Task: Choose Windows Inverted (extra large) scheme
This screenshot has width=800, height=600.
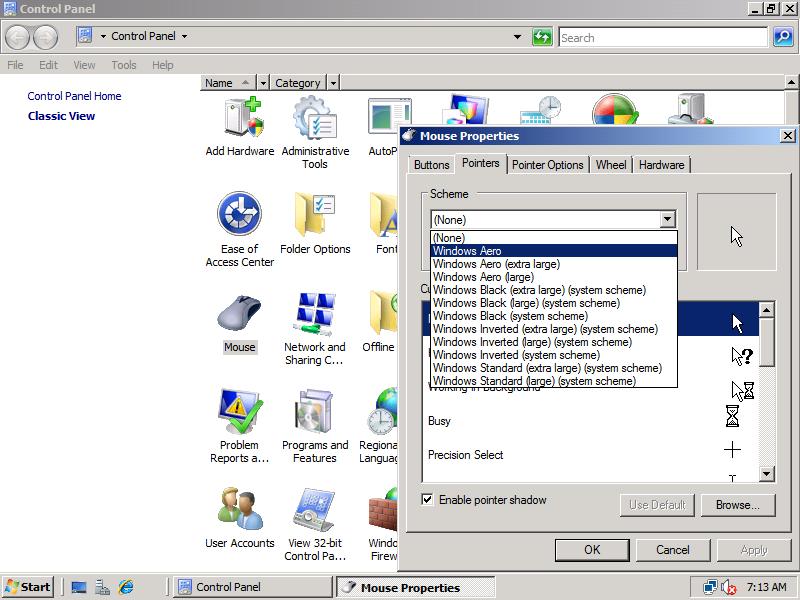Action: (554, 329)
